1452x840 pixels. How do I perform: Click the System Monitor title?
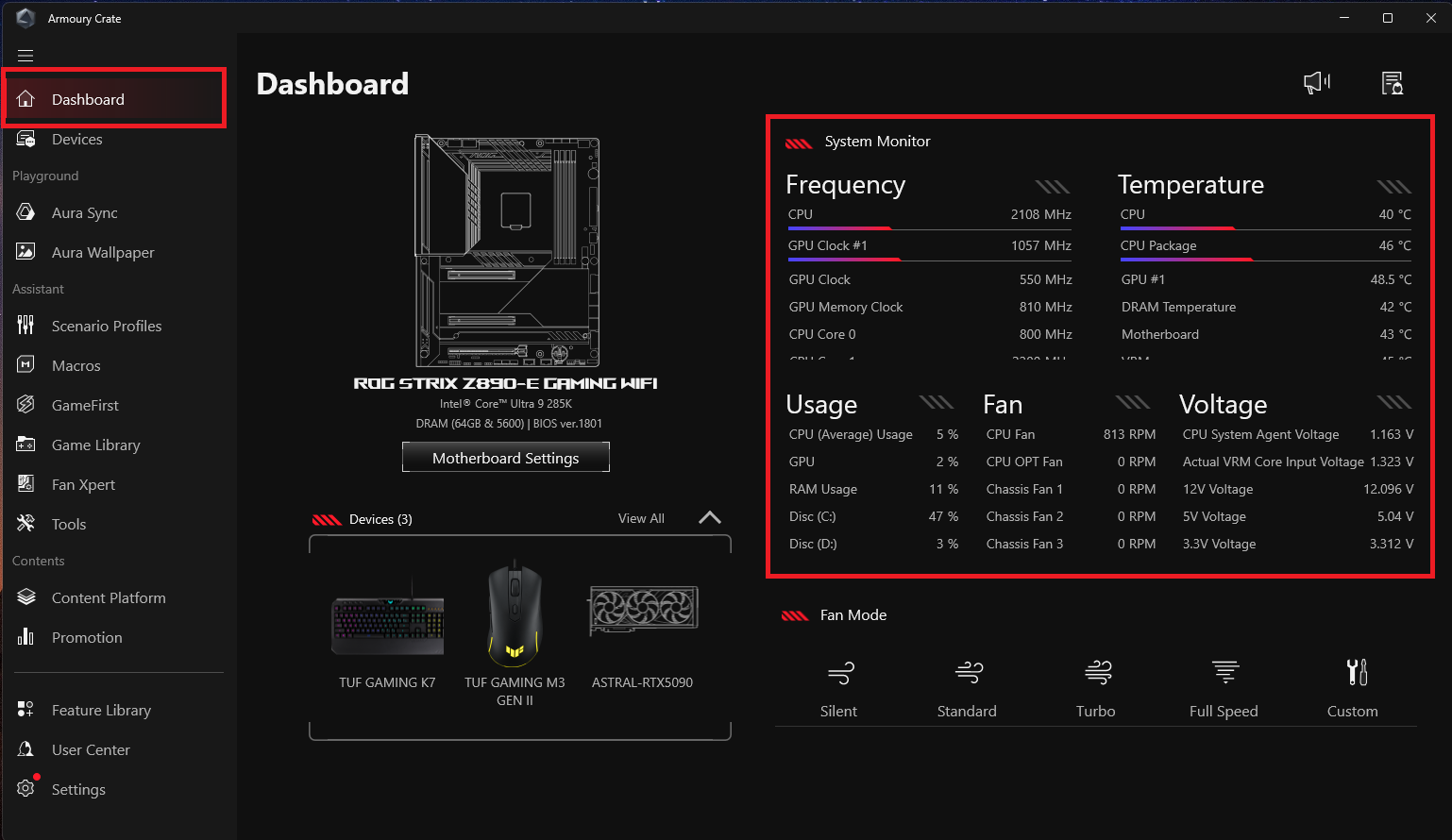[877, 142]
